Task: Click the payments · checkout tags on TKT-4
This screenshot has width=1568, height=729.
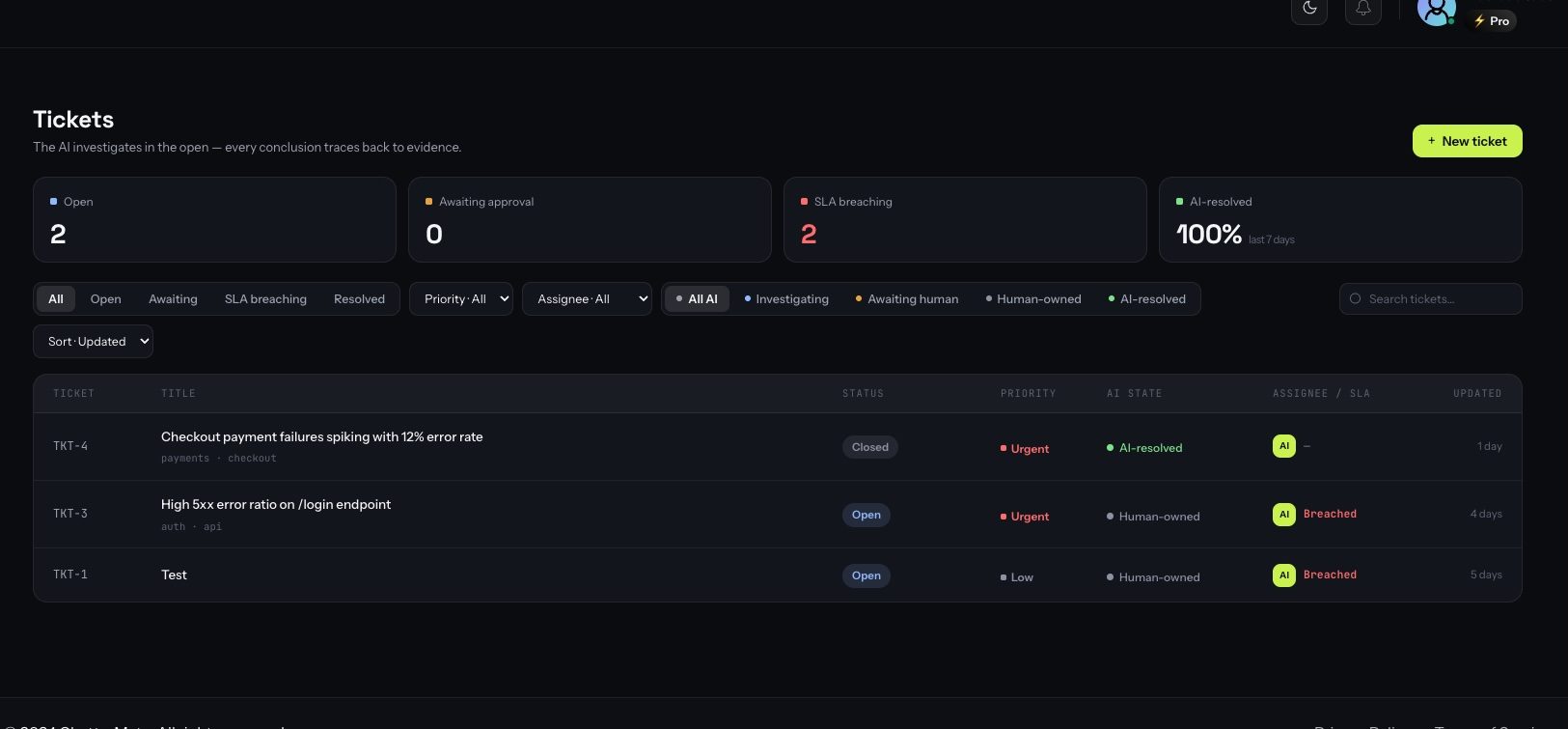Action: [218, 459]
